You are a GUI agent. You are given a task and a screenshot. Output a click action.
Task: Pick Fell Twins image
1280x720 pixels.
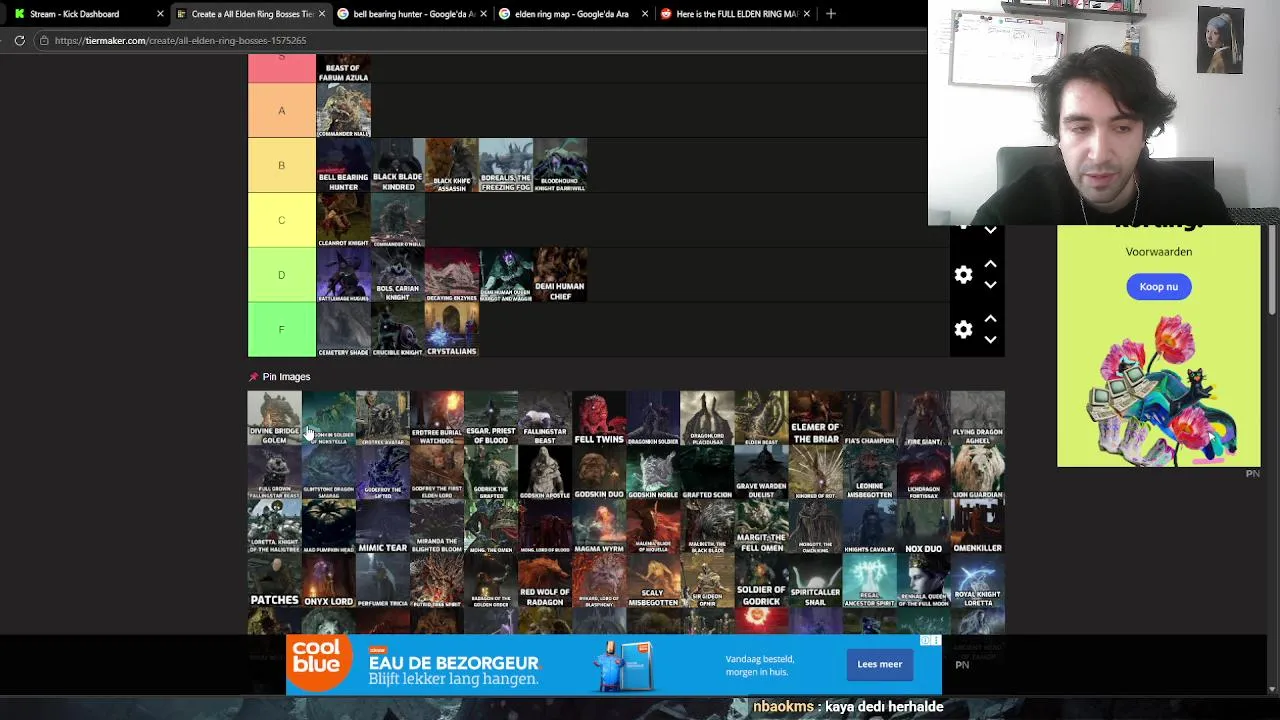click(x=598, y=418)
